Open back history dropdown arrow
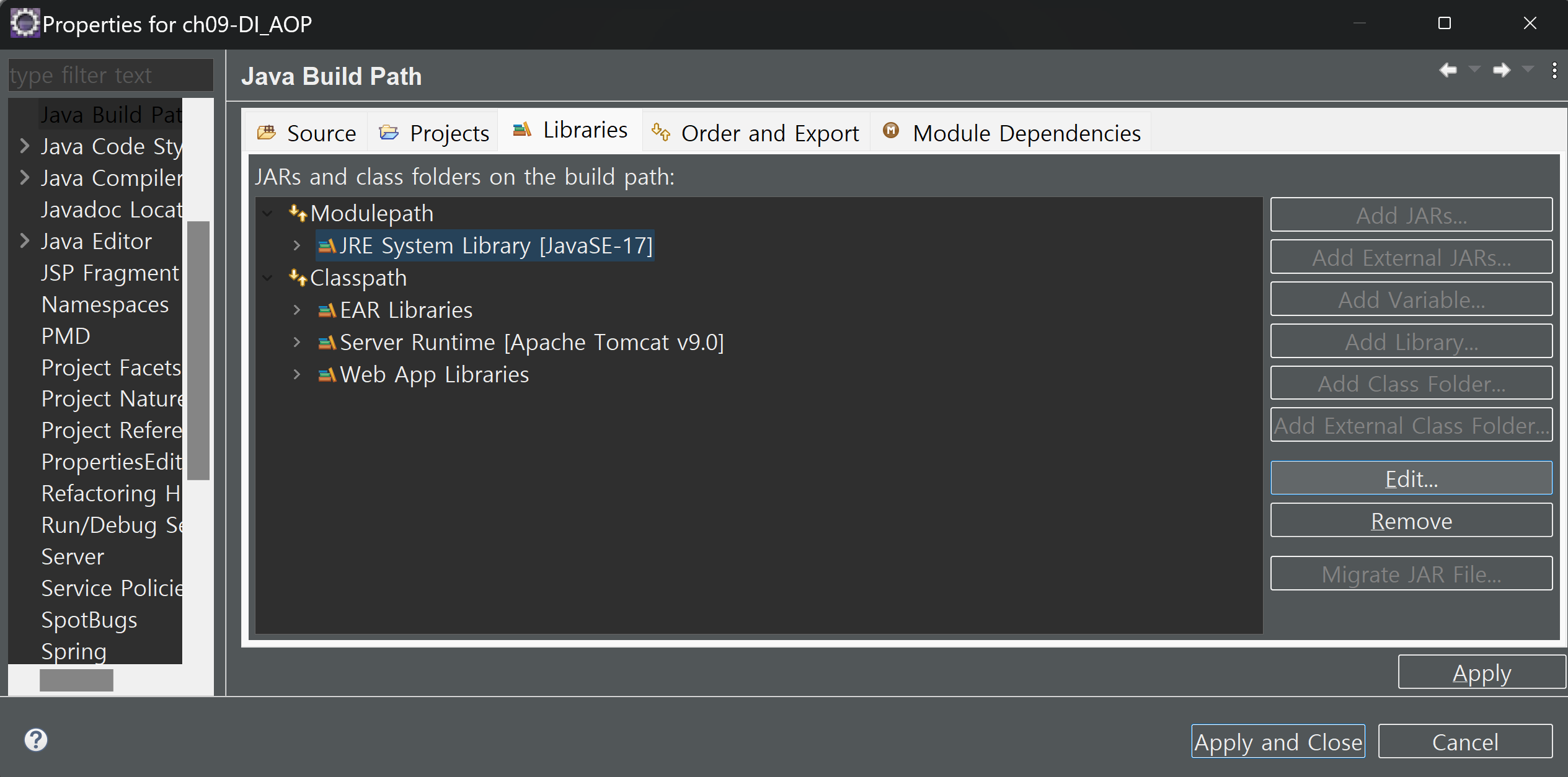 (x=1474, y=69)
